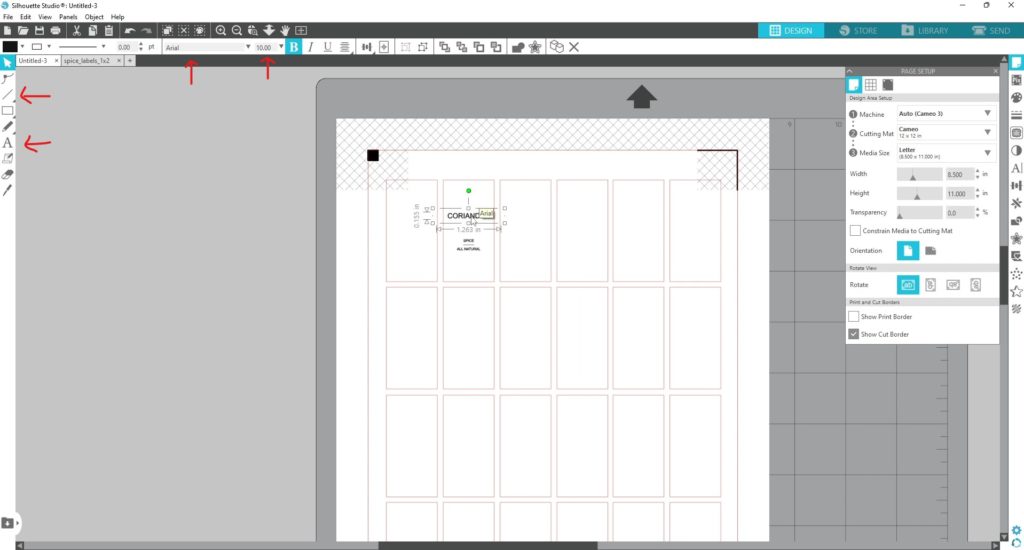Toggle Italic text formatting
This screenshot has height=550, width=1024.
click(310, 47)
